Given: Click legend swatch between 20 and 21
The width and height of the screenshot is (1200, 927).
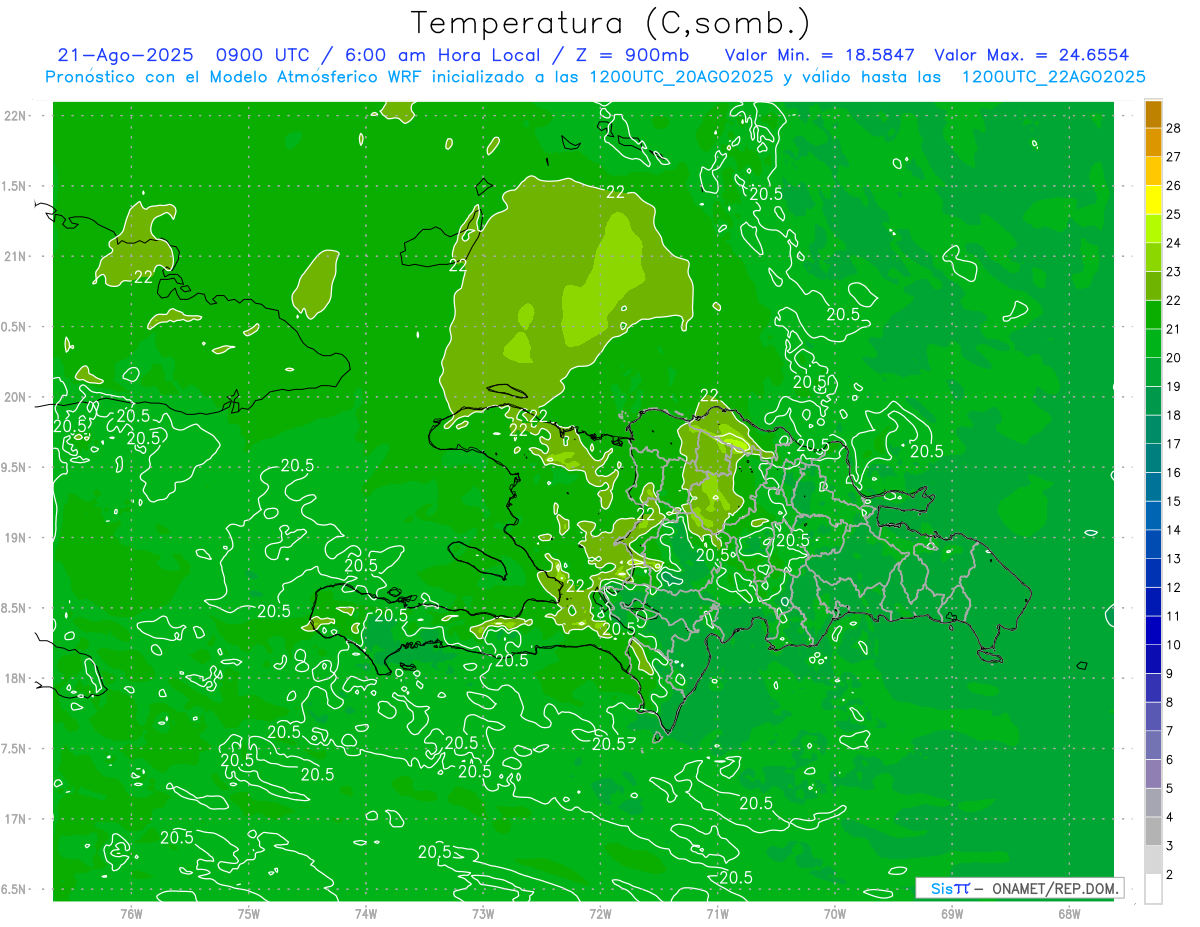Looking at the screenshot, I should [x=1153, y=343].
